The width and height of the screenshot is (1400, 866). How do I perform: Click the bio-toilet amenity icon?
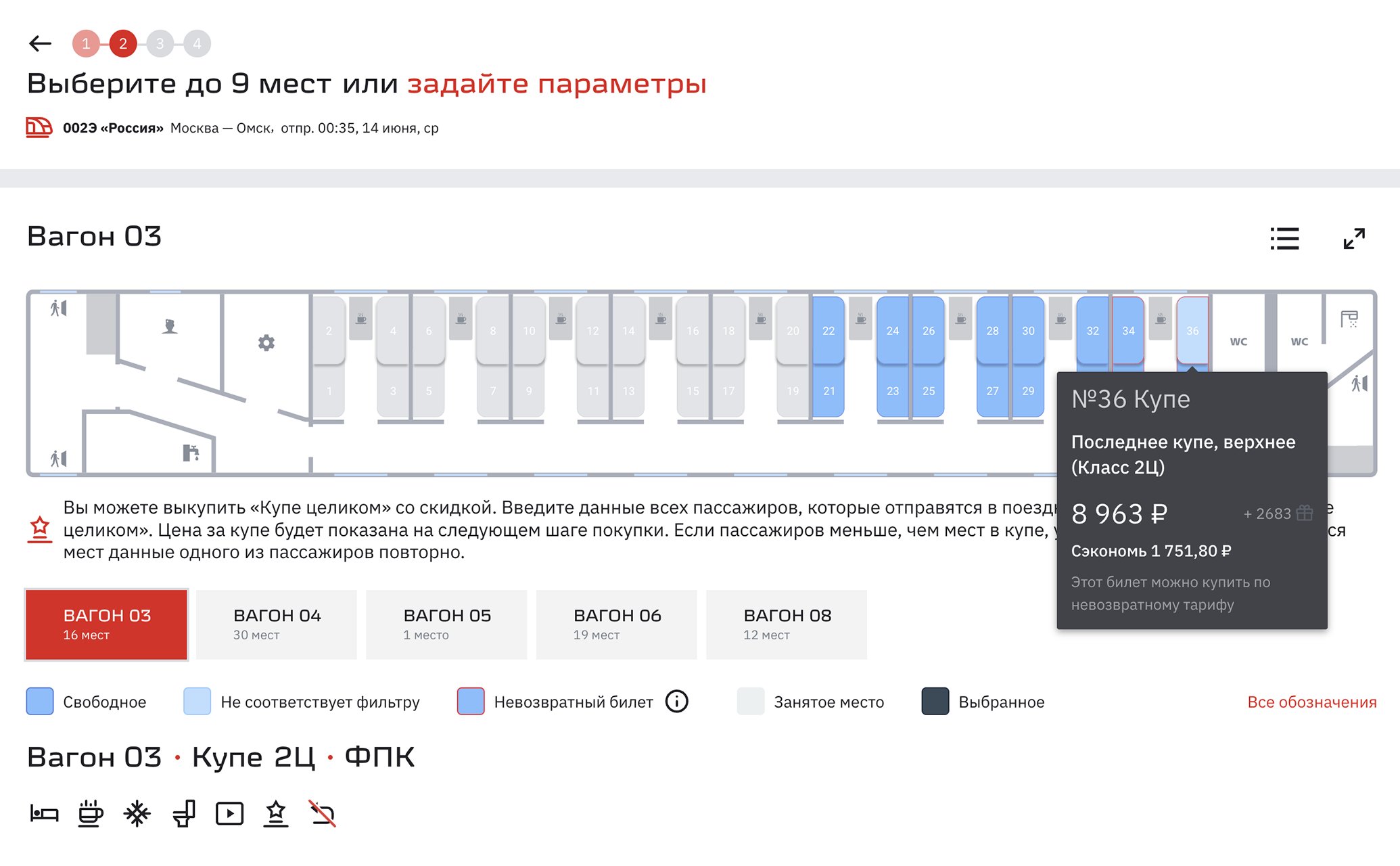point(184,813)
